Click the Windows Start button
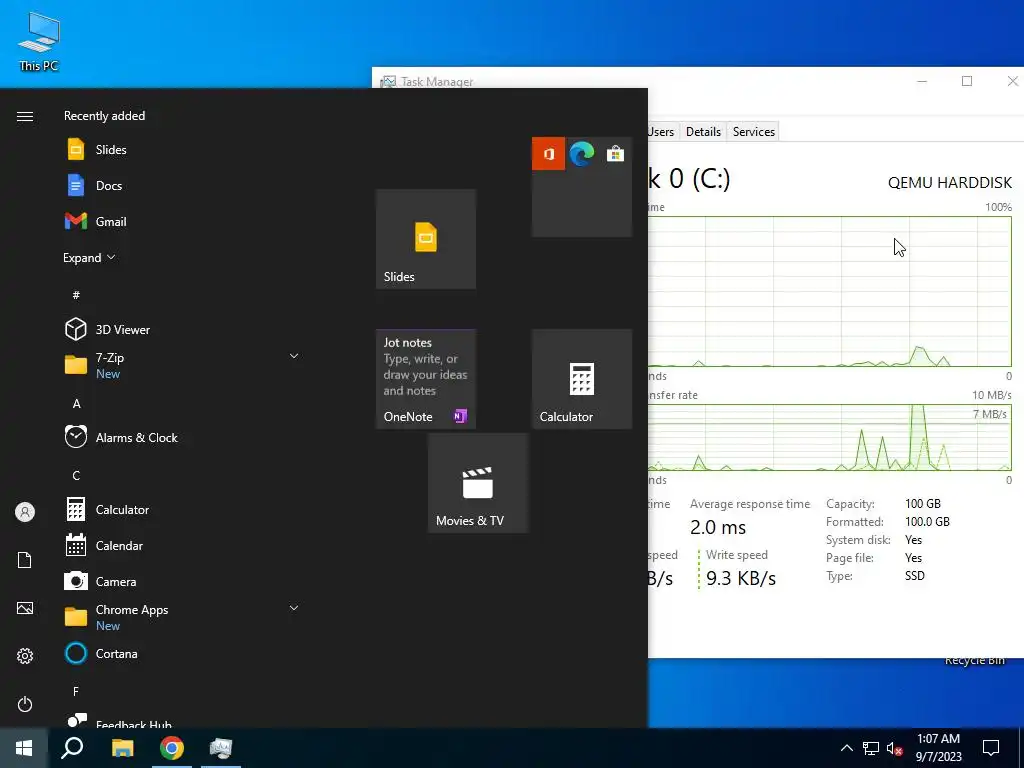This screenshot has width=1024, height=768. coord(24,748)
